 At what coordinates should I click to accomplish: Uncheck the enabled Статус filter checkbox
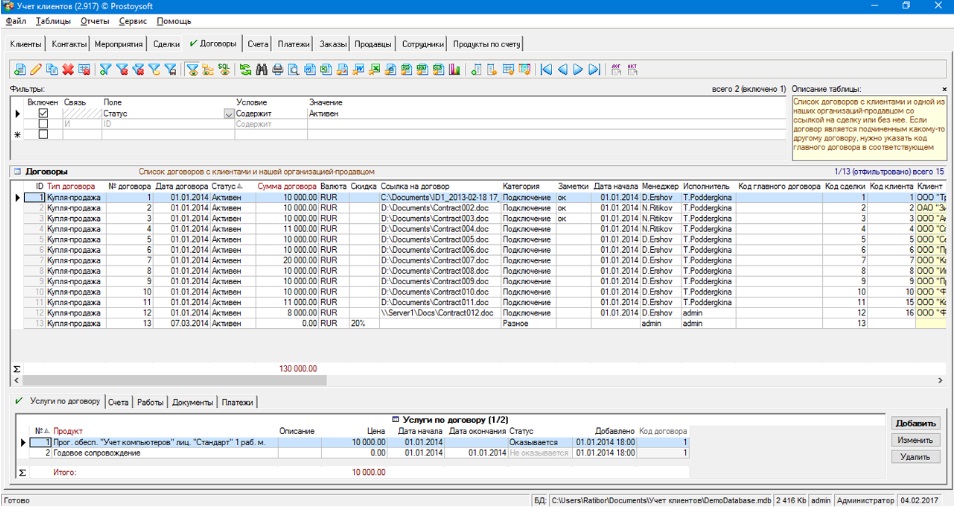pos(43,114)
